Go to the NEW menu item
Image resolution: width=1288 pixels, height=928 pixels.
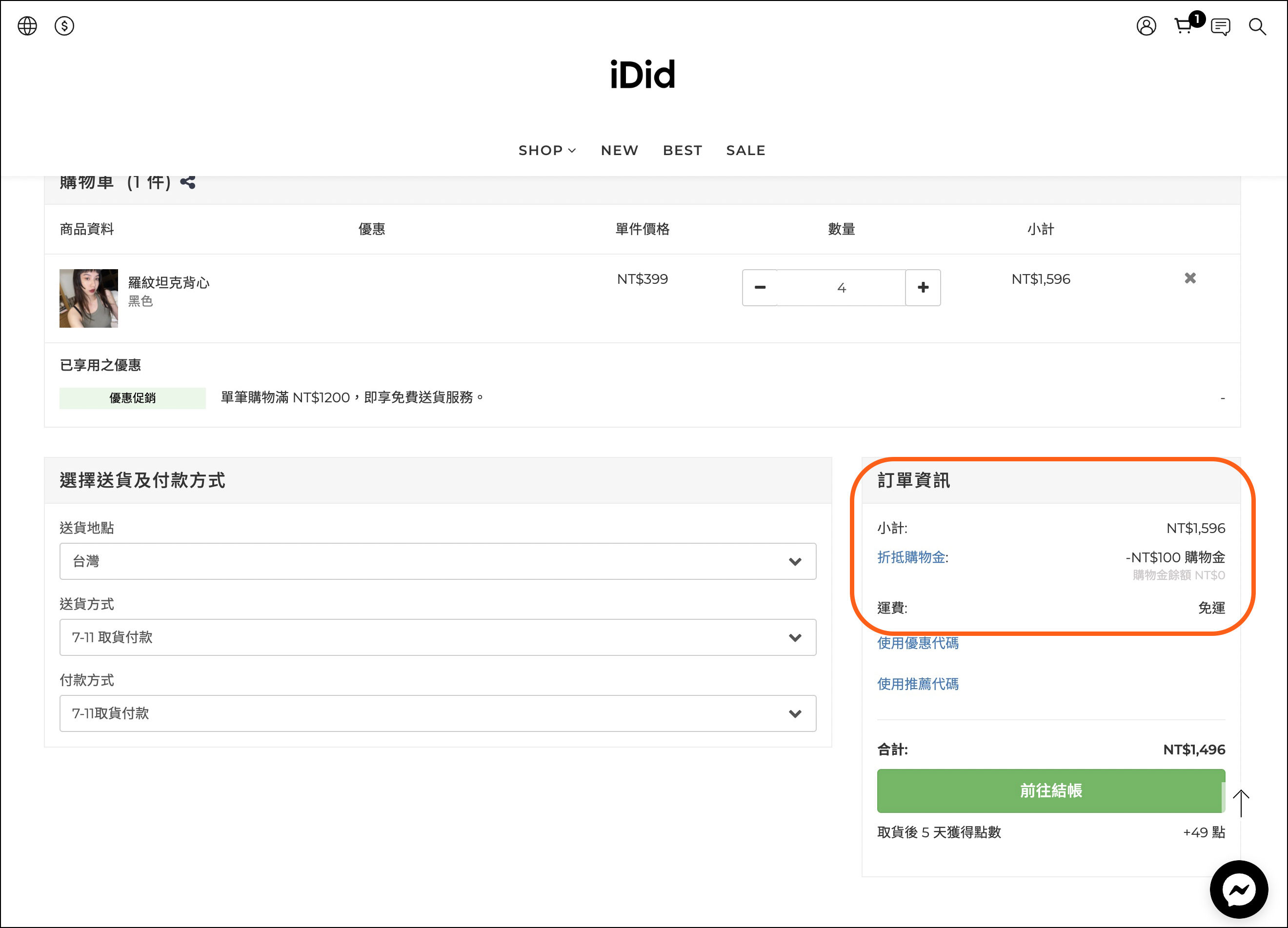click(x=620, y=150)
